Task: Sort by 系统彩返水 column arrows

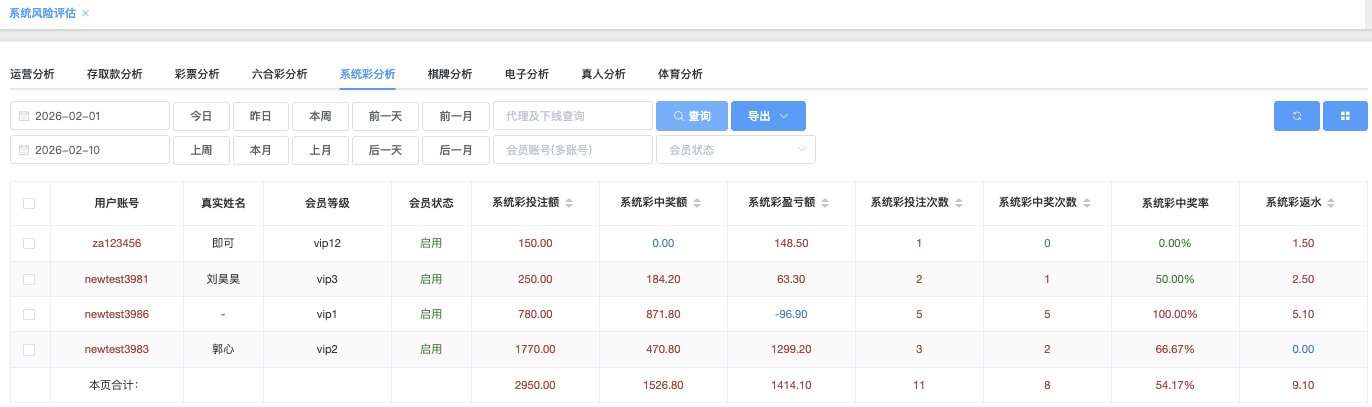Action: coord(1331,203)
